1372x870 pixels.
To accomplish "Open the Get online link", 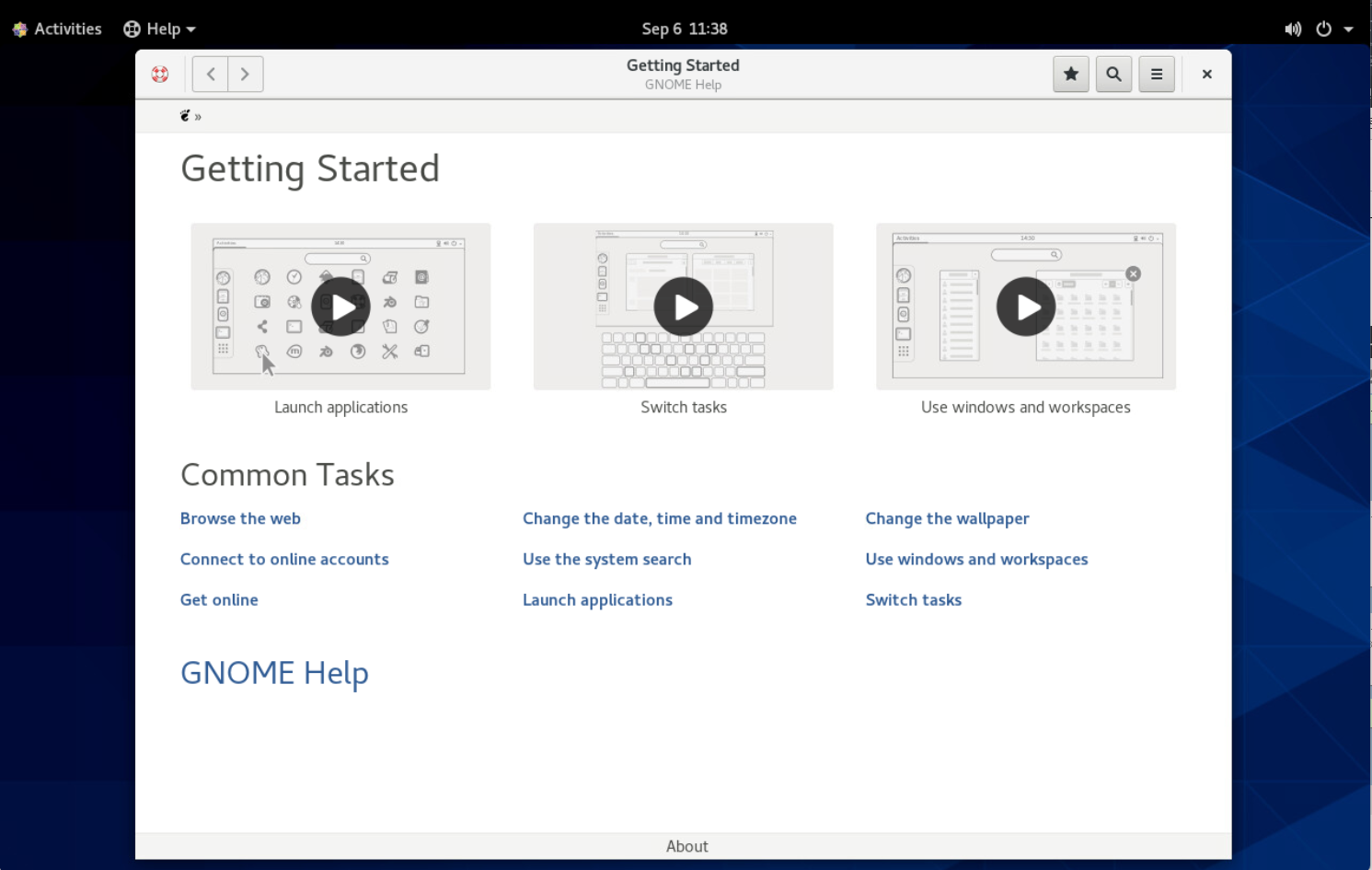I will click(x=219, y=599).
